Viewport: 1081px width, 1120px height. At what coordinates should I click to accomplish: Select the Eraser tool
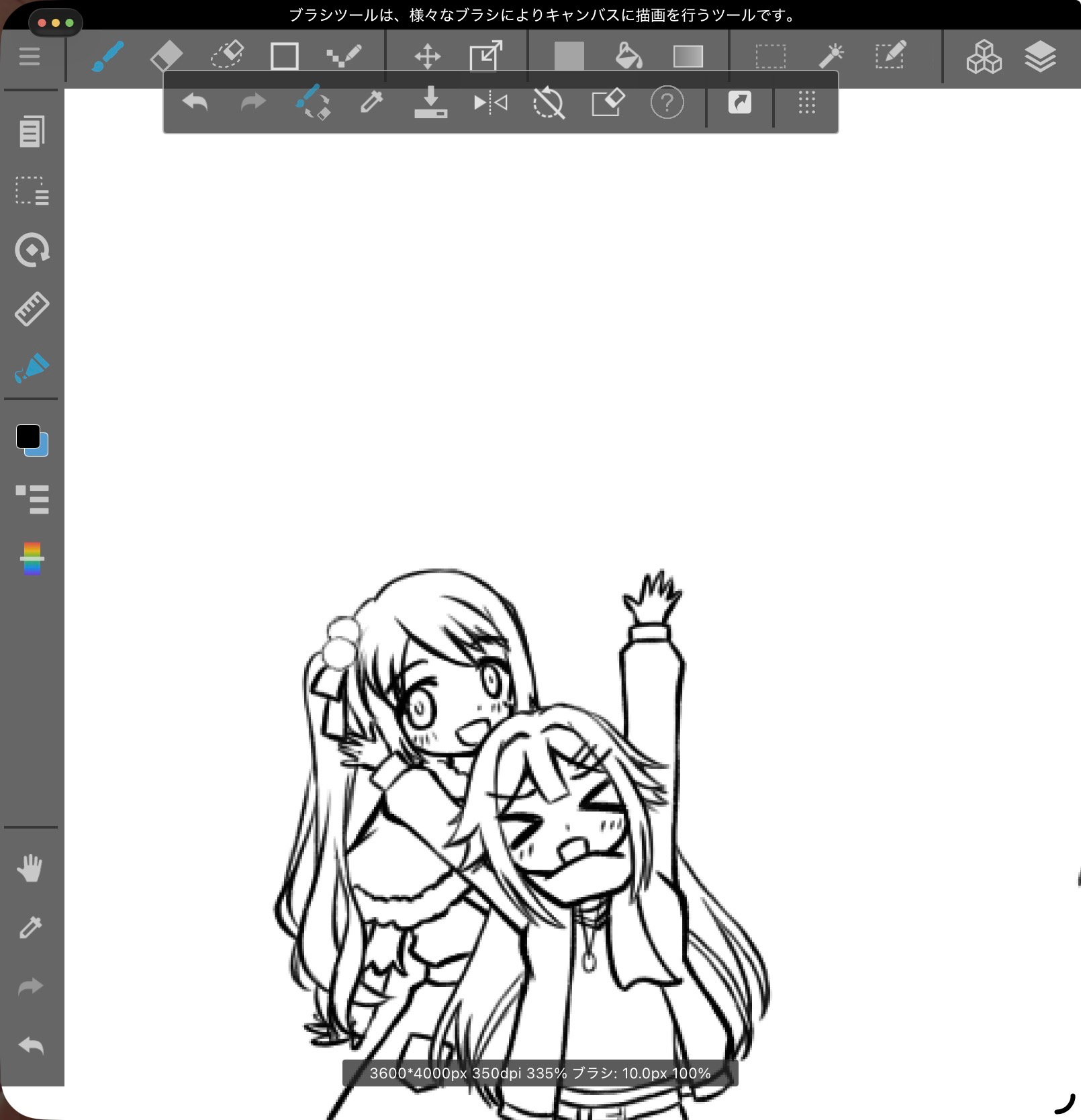166,56
